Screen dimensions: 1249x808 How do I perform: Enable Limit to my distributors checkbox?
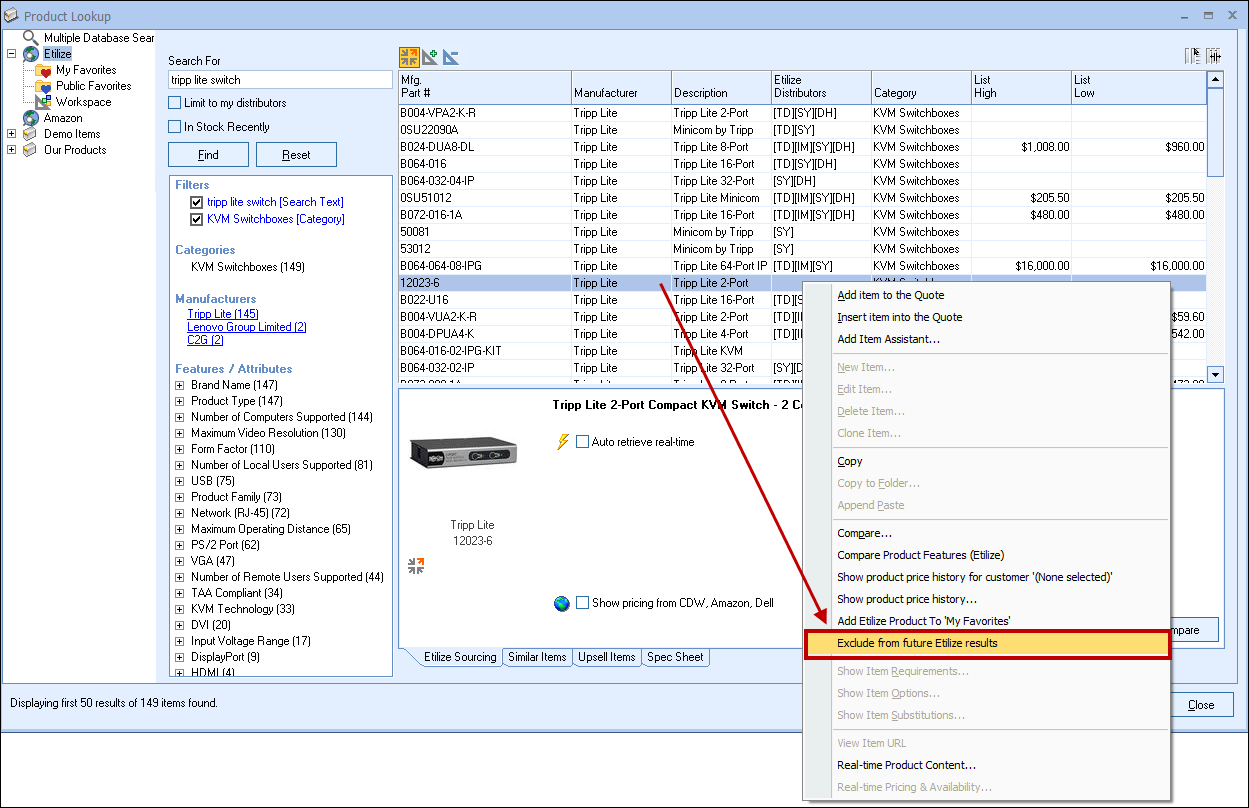(175, 103)
